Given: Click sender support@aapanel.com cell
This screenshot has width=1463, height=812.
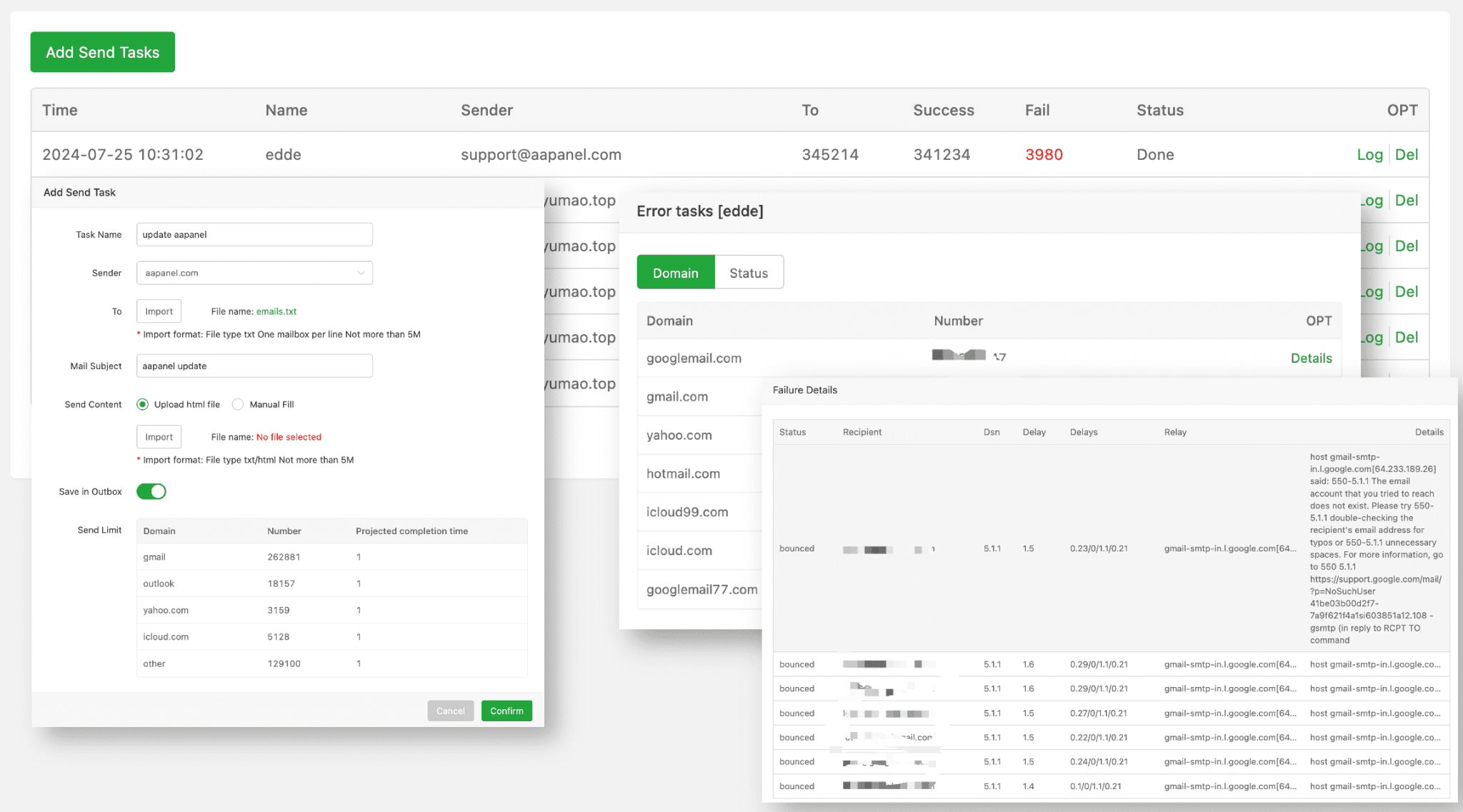Looking at the screenshot, I should tap(541, 154).
